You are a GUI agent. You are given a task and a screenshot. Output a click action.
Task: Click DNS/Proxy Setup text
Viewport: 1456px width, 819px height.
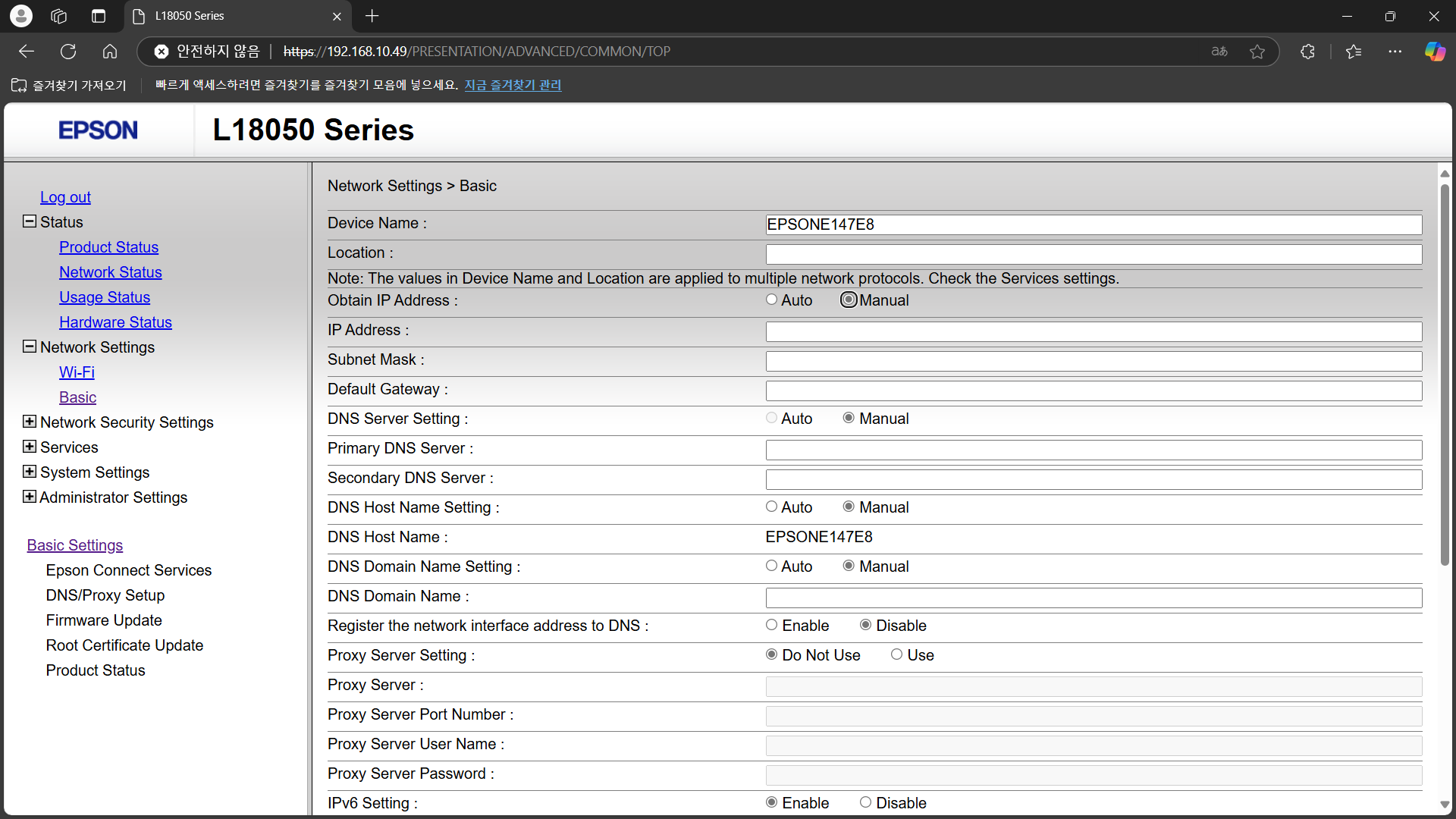tap(105, 595)
